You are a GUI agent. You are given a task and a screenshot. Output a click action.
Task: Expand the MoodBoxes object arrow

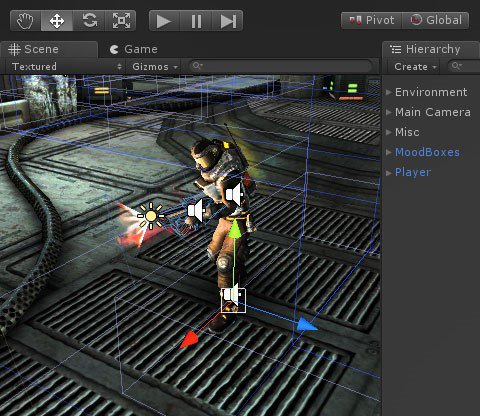pyautogui.click(x=389, y=152)
